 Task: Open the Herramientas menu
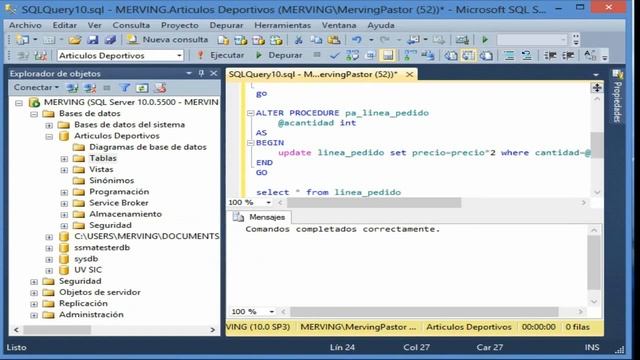click(282, 25)
